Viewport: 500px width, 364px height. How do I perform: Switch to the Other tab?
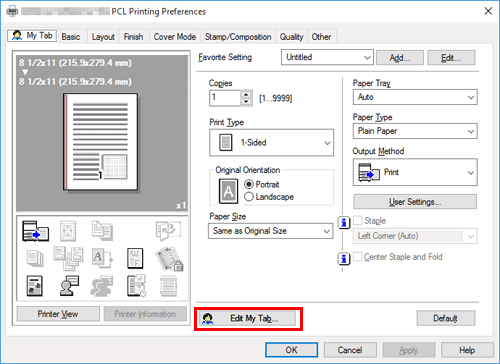tap(321, 37)
